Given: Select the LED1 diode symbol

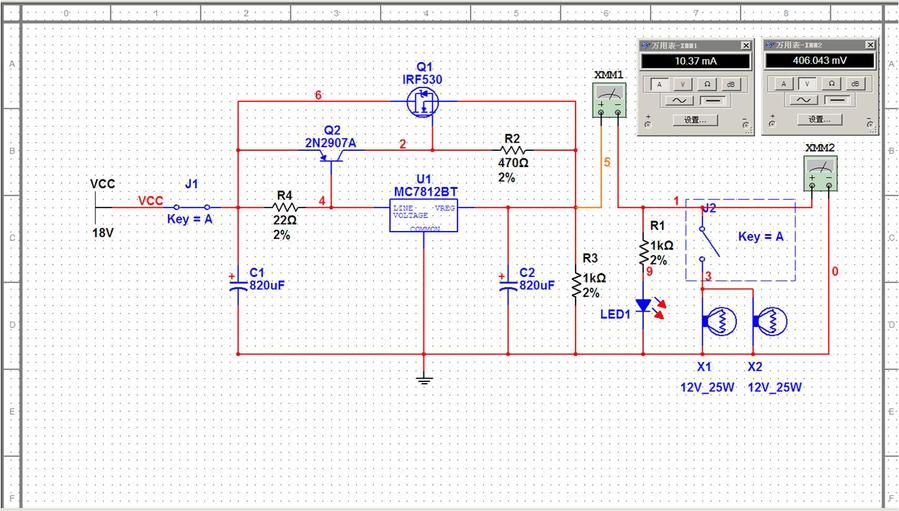Looking at the screenshot, I should [644, 305].
